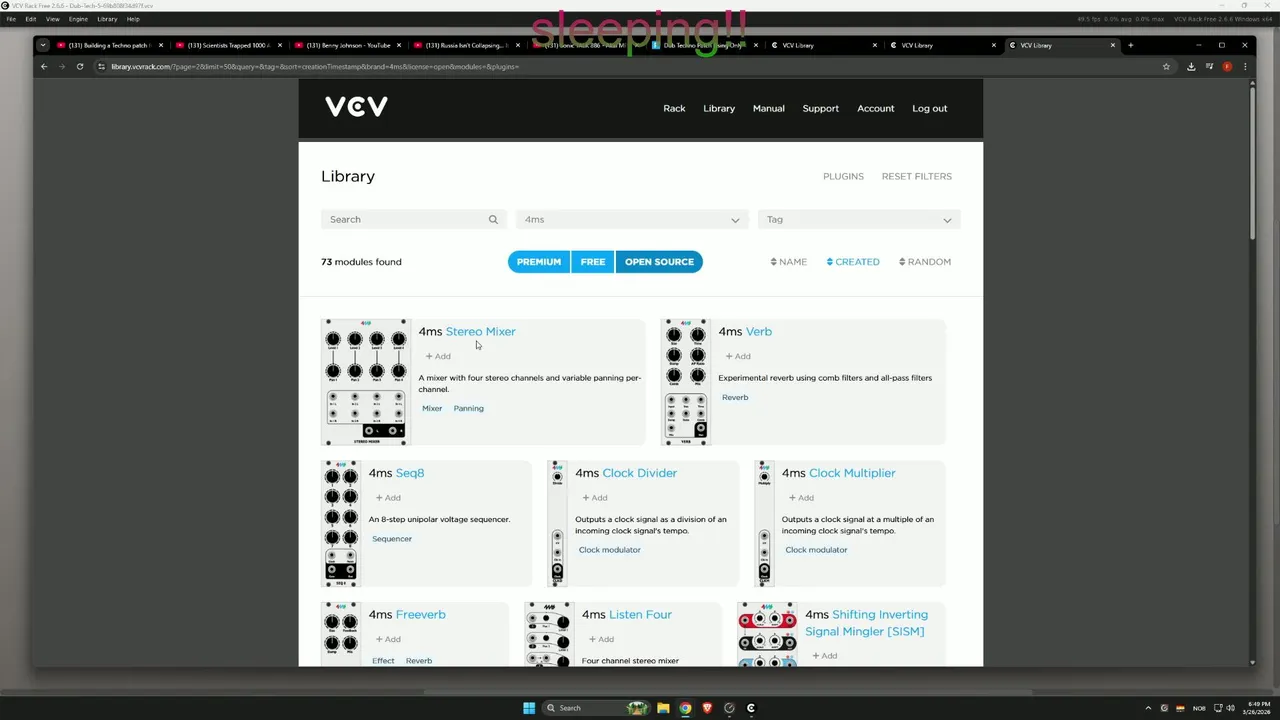Image resolution: width=1280 pixels, height=720 pixels.
Task: Open the browser three-dot menu
Action: click(x=1245, y=66)
